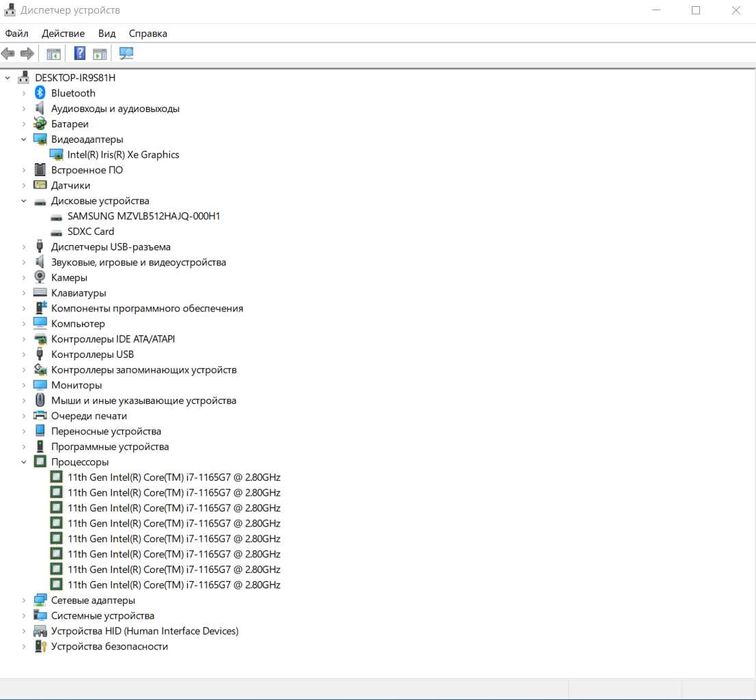This screenshot has height=700, width=756.
Task: Expand Звуковые, игровые и видеоустройства category
Action: (x=24, y=262)
